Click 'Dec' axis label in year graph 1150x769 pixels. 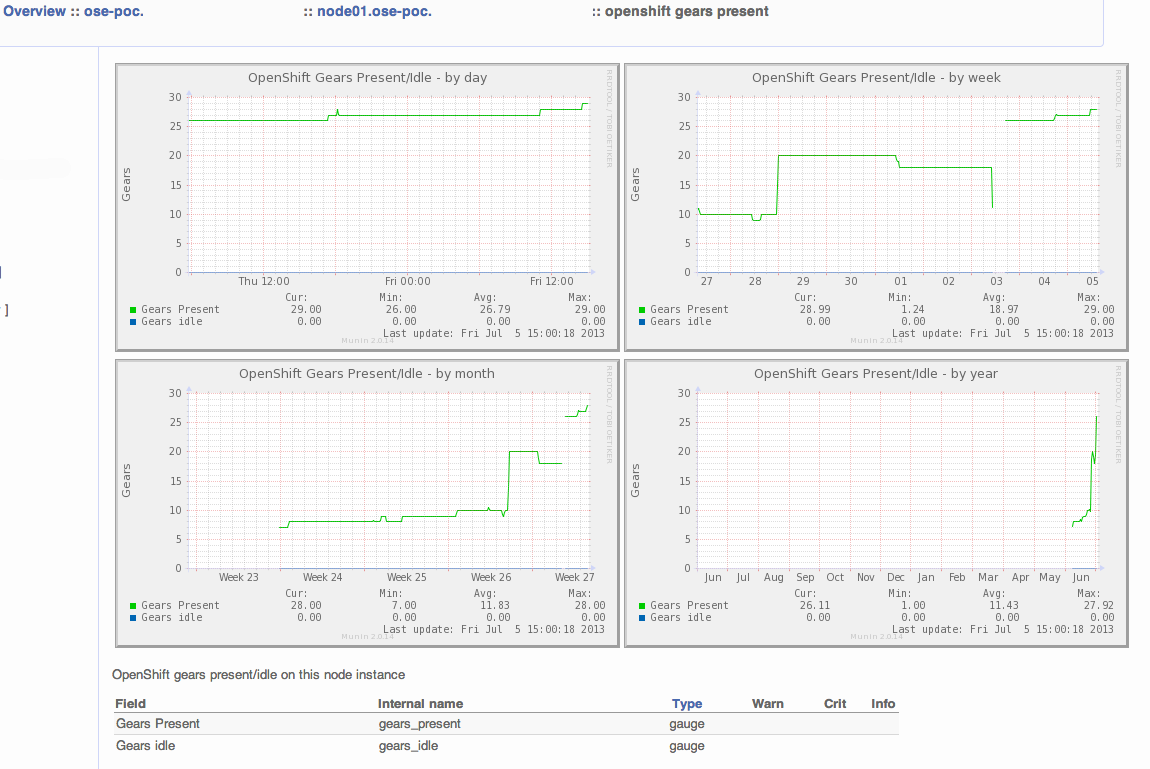[x=896, y=578]
